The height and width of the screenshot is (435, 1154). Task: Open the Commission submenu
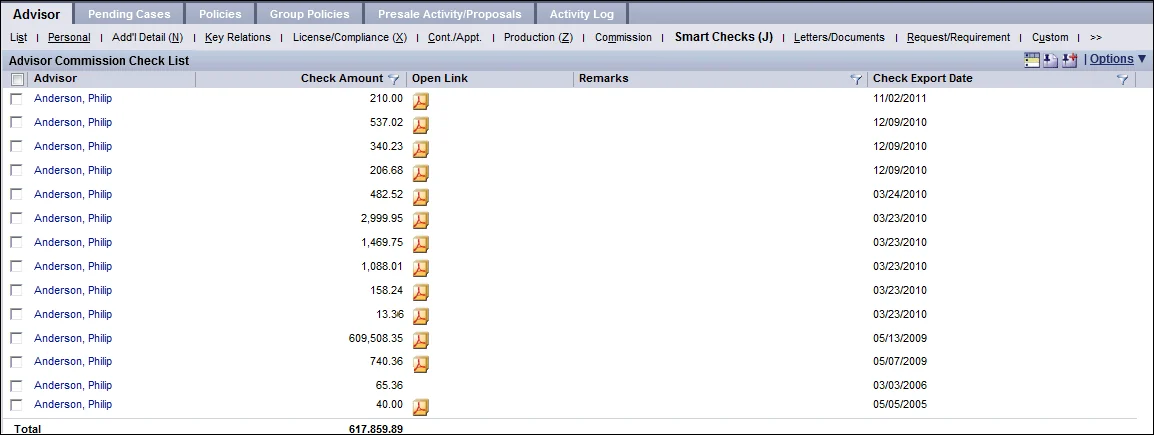pyautogui.click(x=623, y=37)
